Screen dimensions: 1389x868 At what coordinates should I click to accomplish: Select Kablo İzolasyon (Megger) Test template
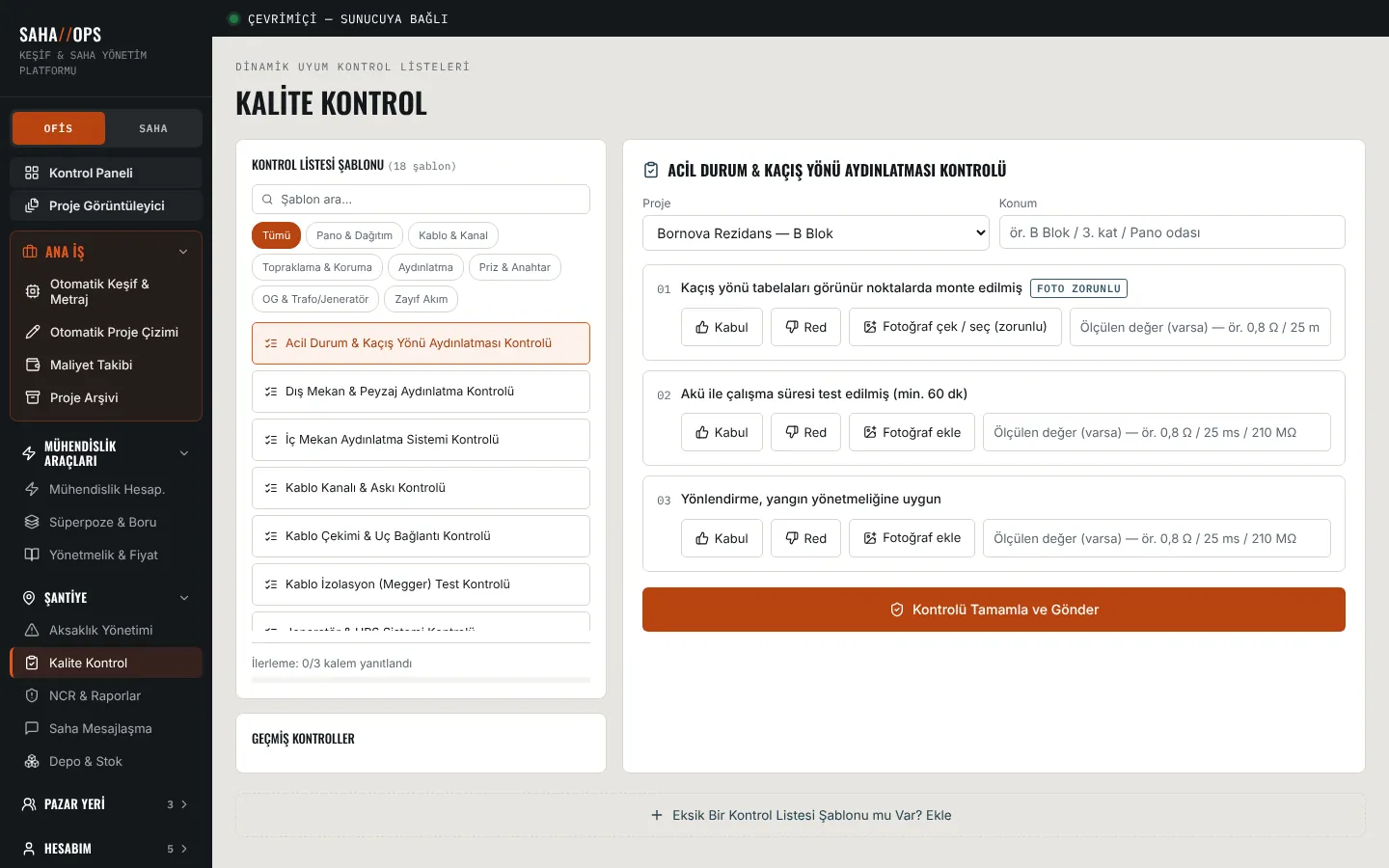tap(421, 584)
